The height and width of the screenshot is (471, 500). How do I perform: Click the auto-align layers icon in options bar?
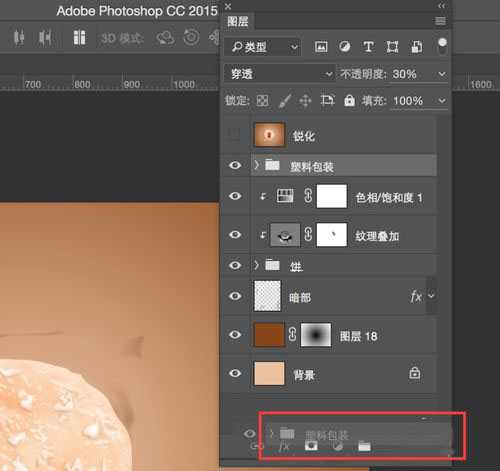pos(79,37)
